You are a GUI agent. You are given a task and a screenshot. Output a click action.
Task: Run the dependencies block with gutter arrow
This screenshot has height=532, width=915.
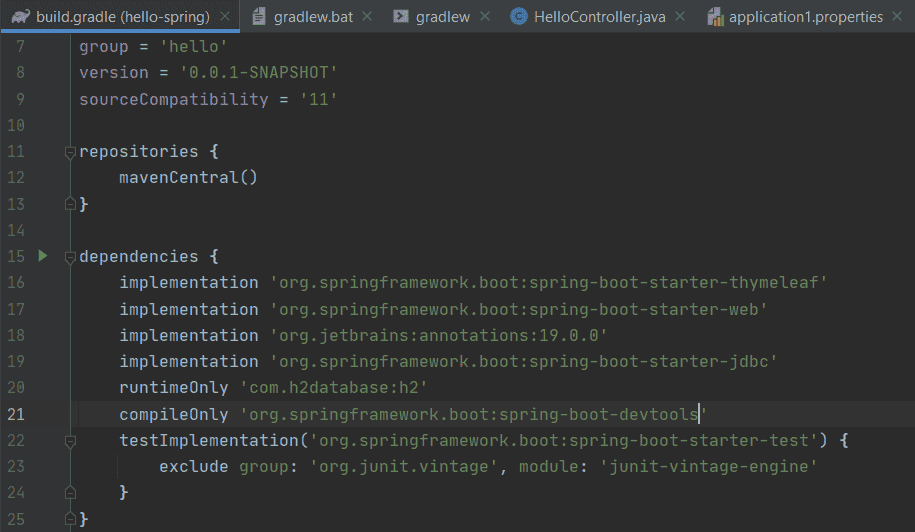43,256
